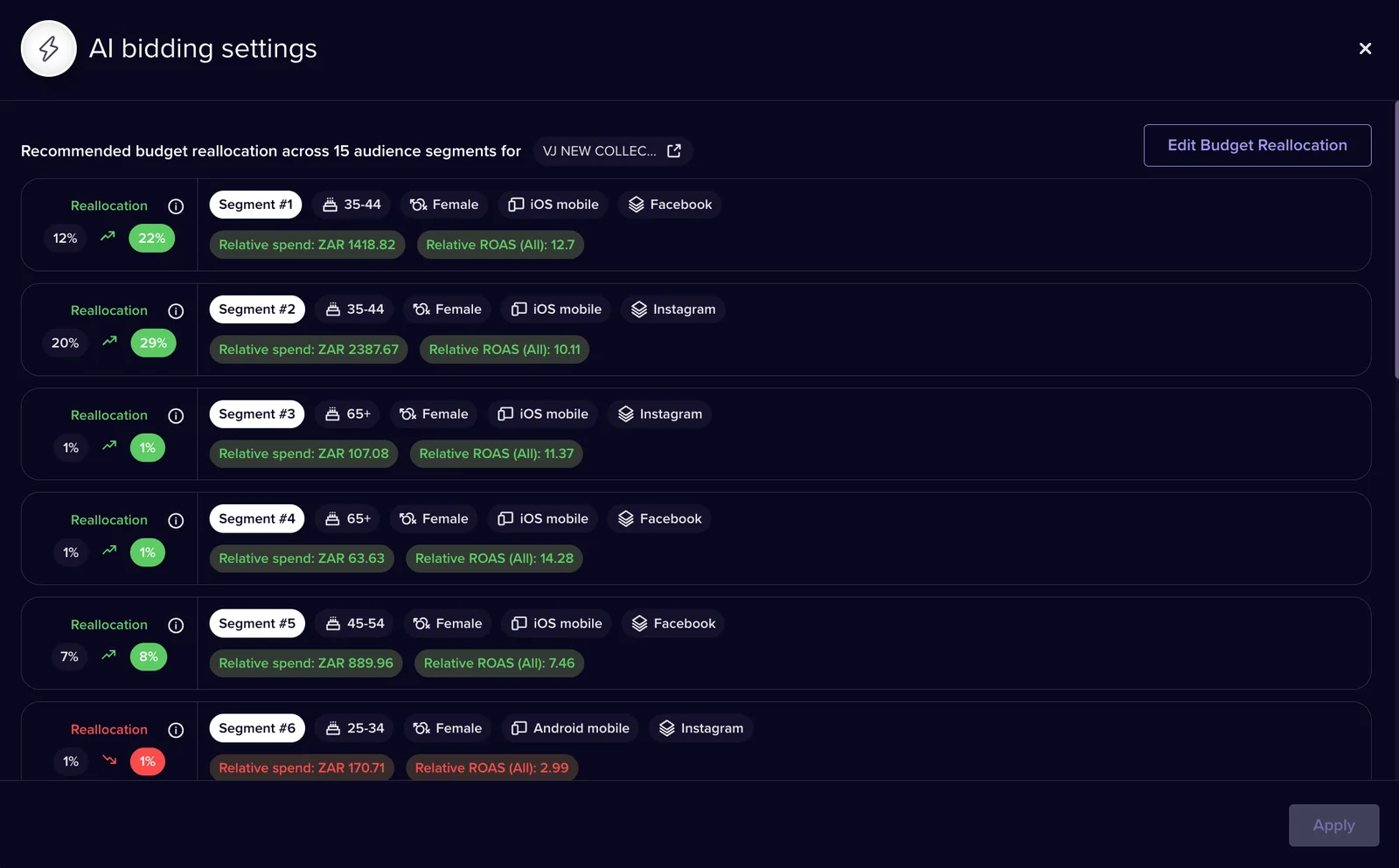The width and height of the screenshot is (1399, 868).
Task: Click upward trend arrow in Segment #1 row
Action: pyautogui.click(x=108, y=236)
